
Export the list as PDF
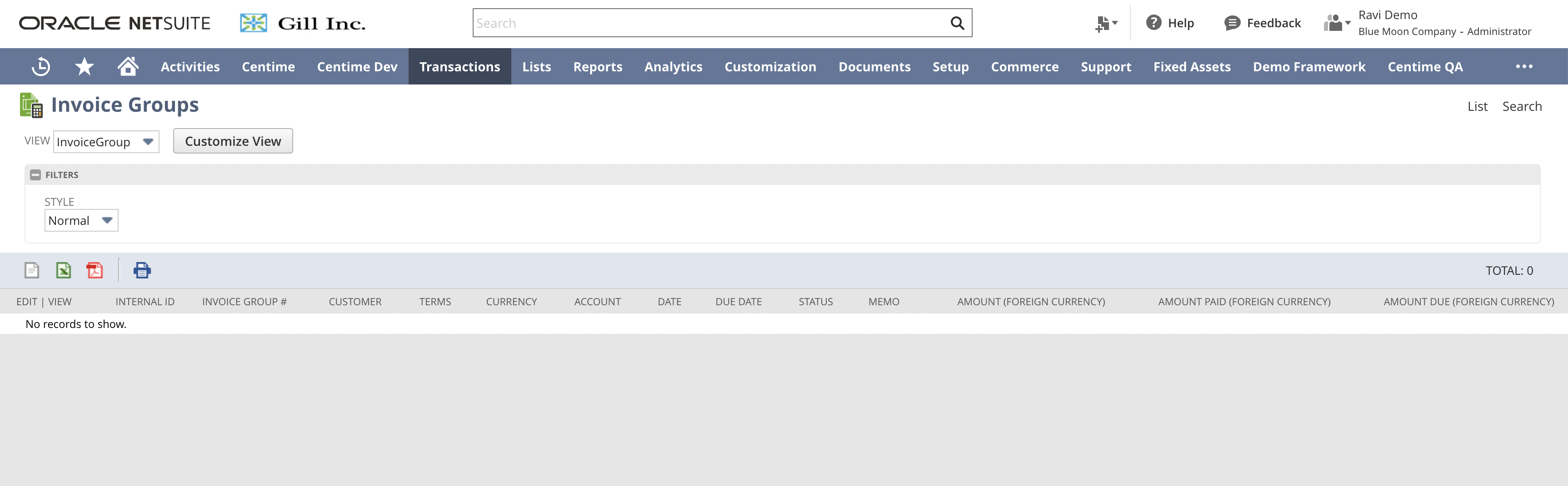(x=95, y=270)
